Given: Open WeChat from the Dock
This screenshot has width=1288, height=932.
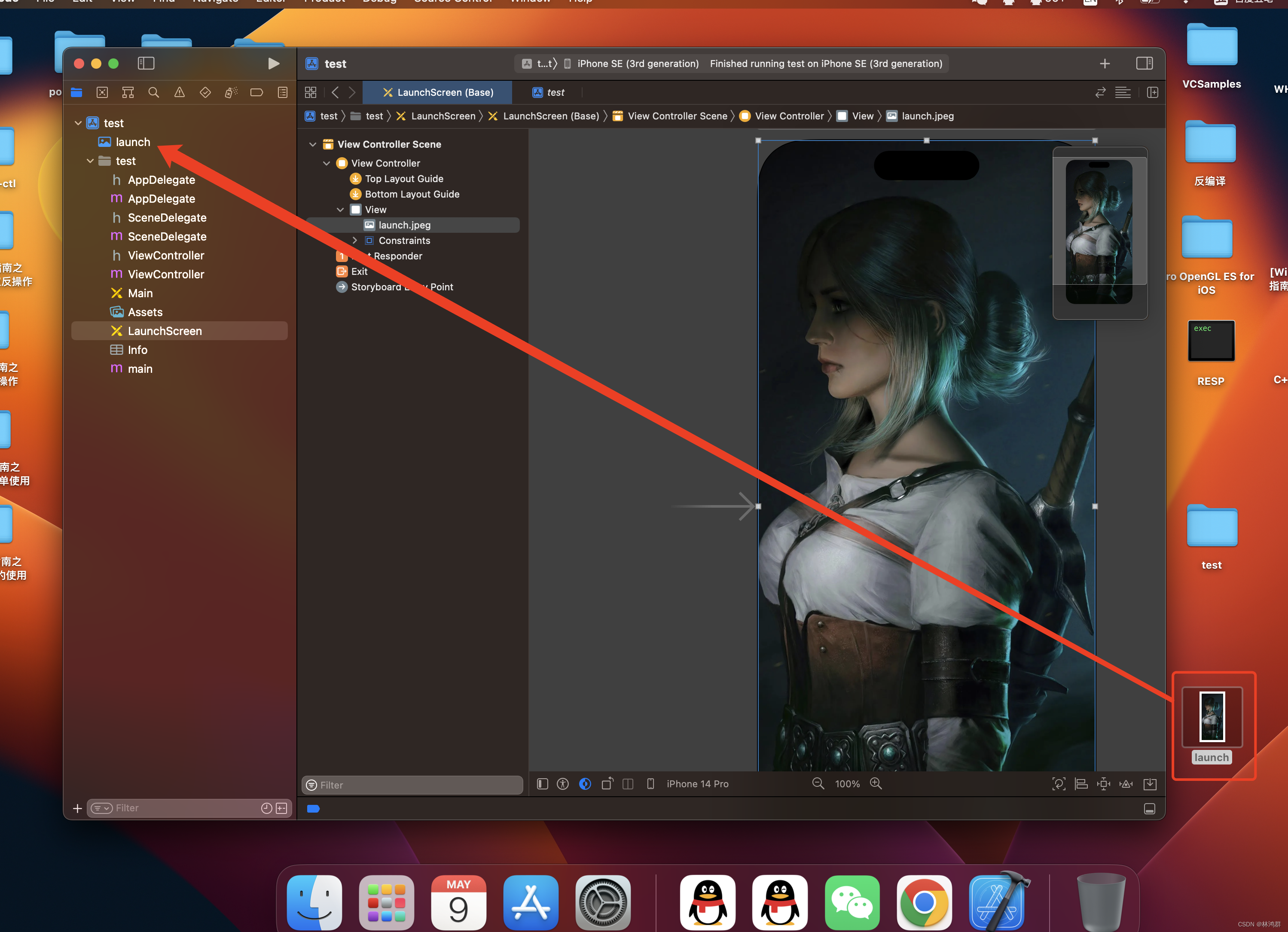Looking at the screenshot, I should tap(852, 902).
